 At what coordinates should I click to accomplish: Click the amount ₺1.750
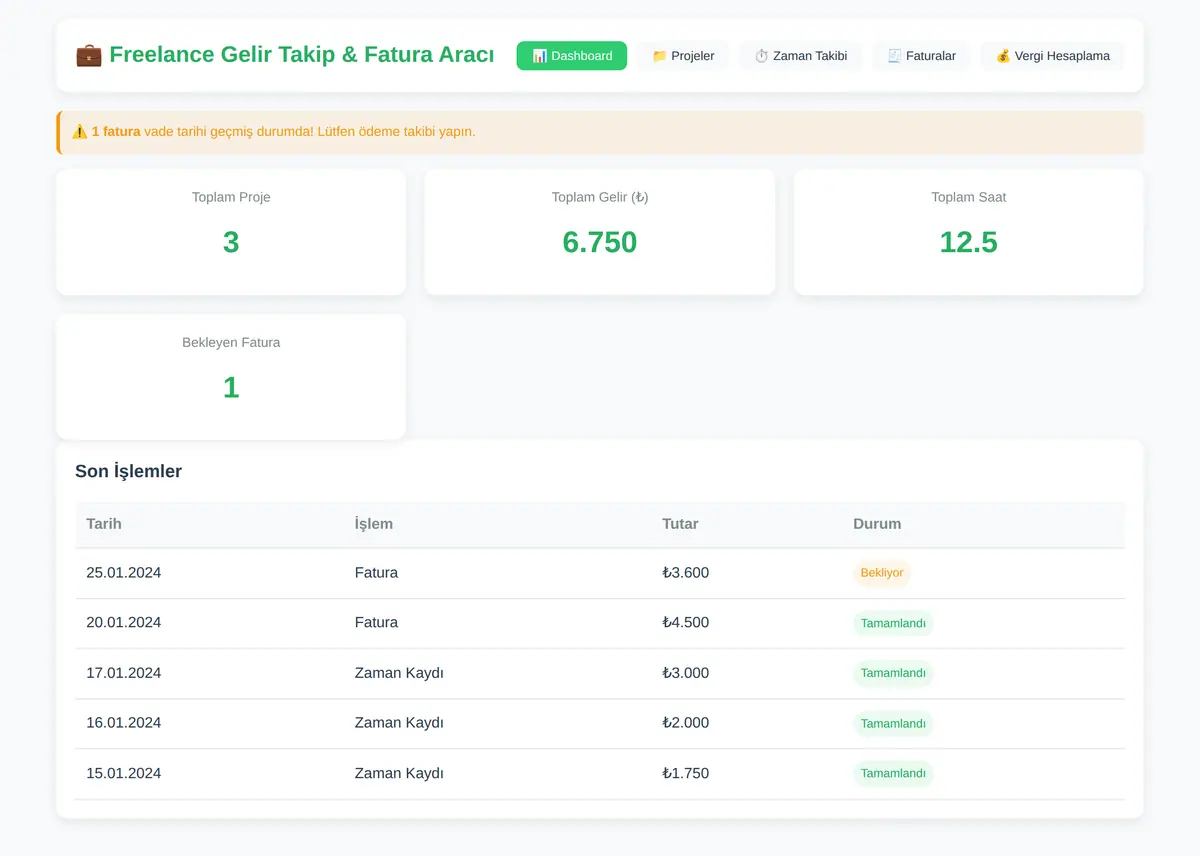click(686, 773)
